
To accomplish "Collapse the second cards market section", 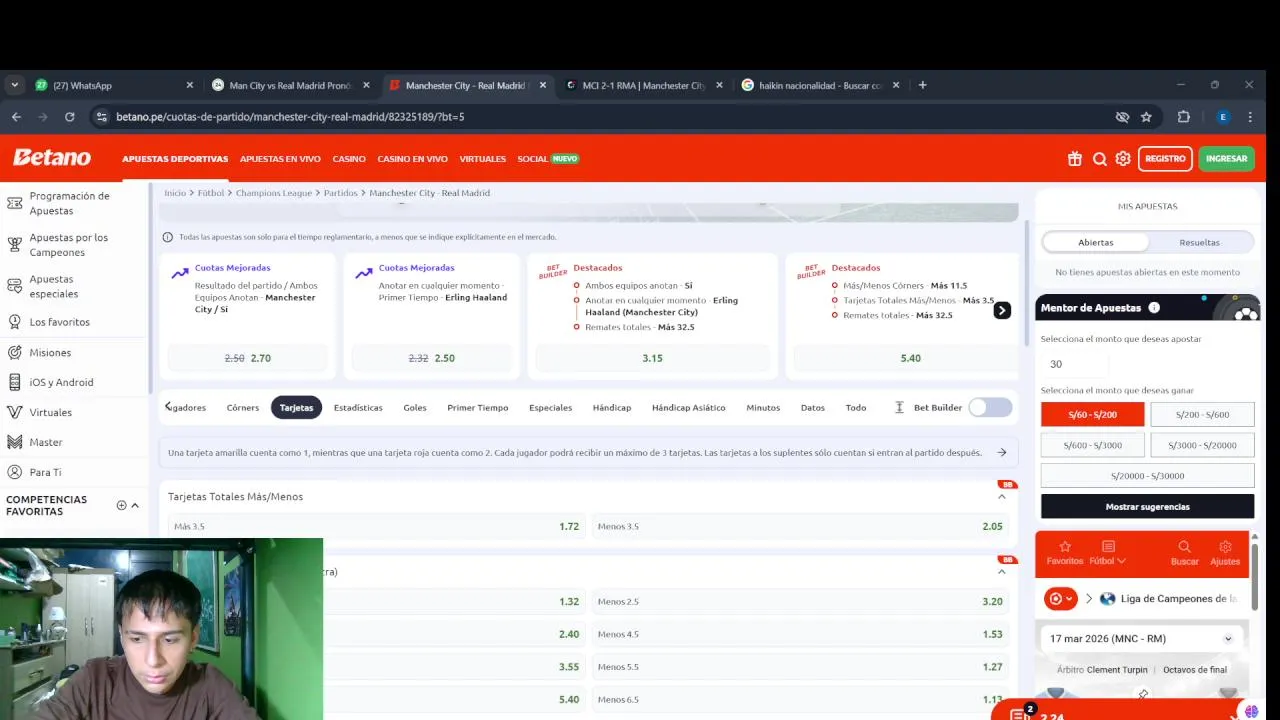I will coord(1001,572).
